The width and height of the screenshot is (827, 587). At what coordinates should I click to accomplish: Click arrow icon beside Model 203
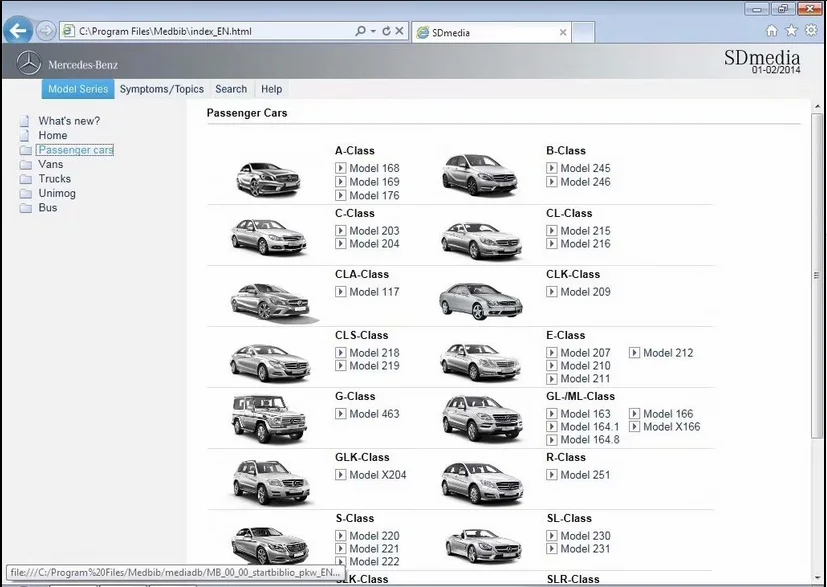point(340,231)
